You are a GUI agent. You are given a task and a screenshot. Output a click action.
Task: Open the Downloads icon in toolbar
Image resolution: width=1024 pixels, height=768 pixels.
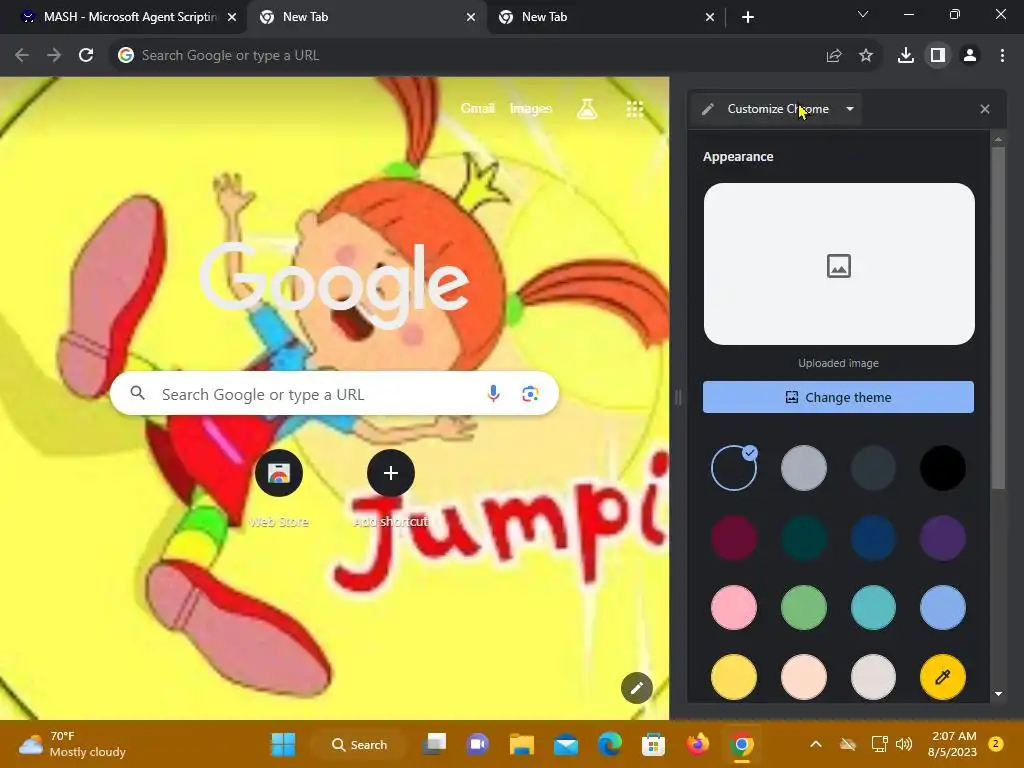[906, 56]
